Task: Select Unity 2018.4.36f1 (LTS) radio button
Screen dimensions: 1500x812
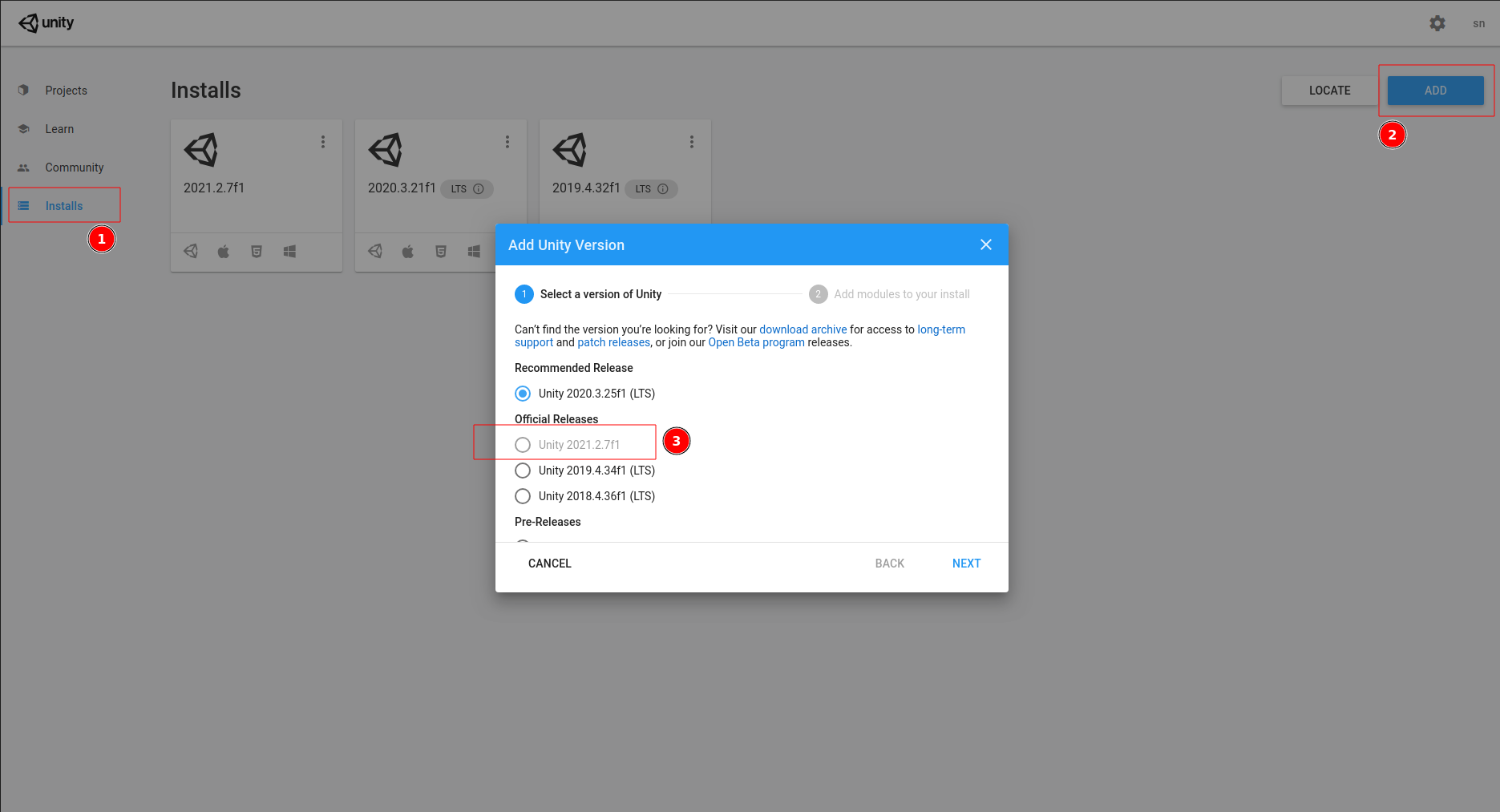Action: pyautogui.click(x=523, y=496)
